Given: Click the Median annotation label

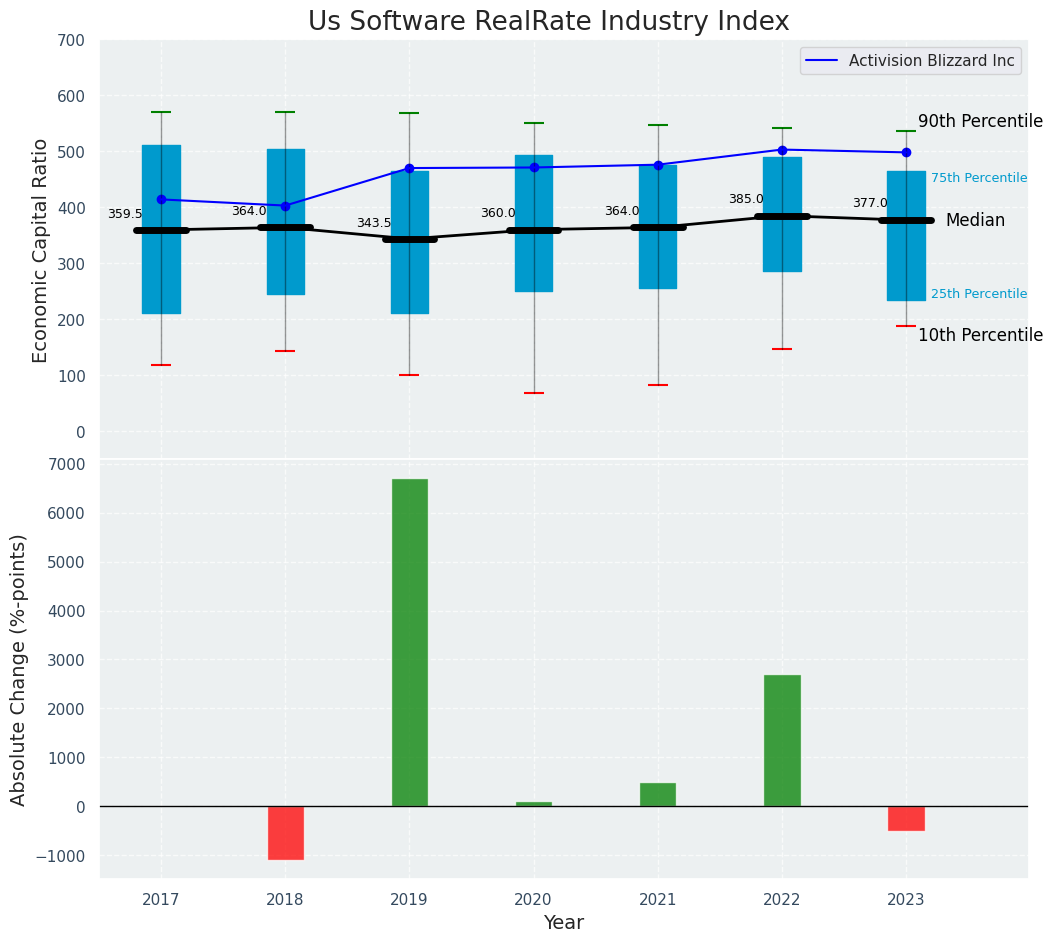Looking at the screenshot, I should (975, 220).
